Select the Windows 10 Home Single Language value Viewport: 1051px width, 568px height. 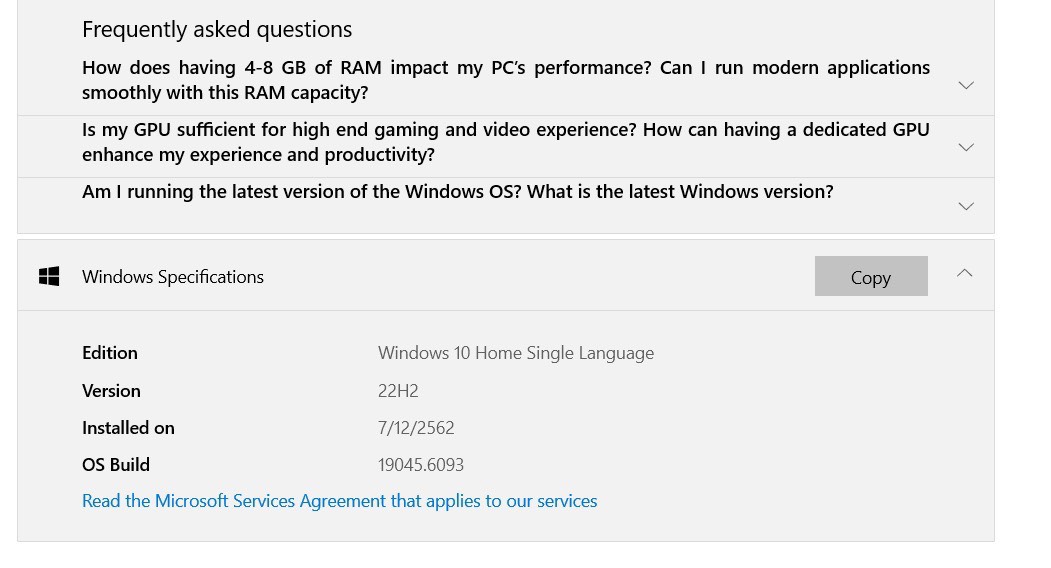click(x=515, y=353)
